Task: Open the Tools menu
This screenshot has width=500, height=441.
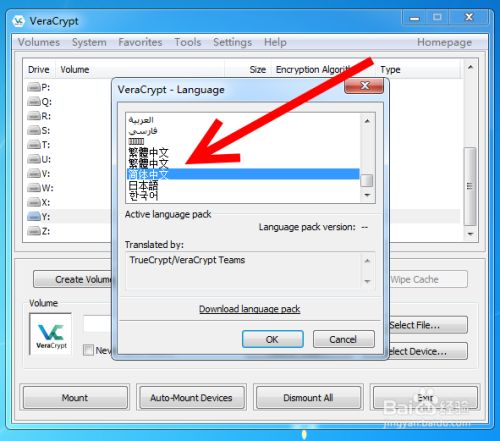Action: (x=188, y=42)
